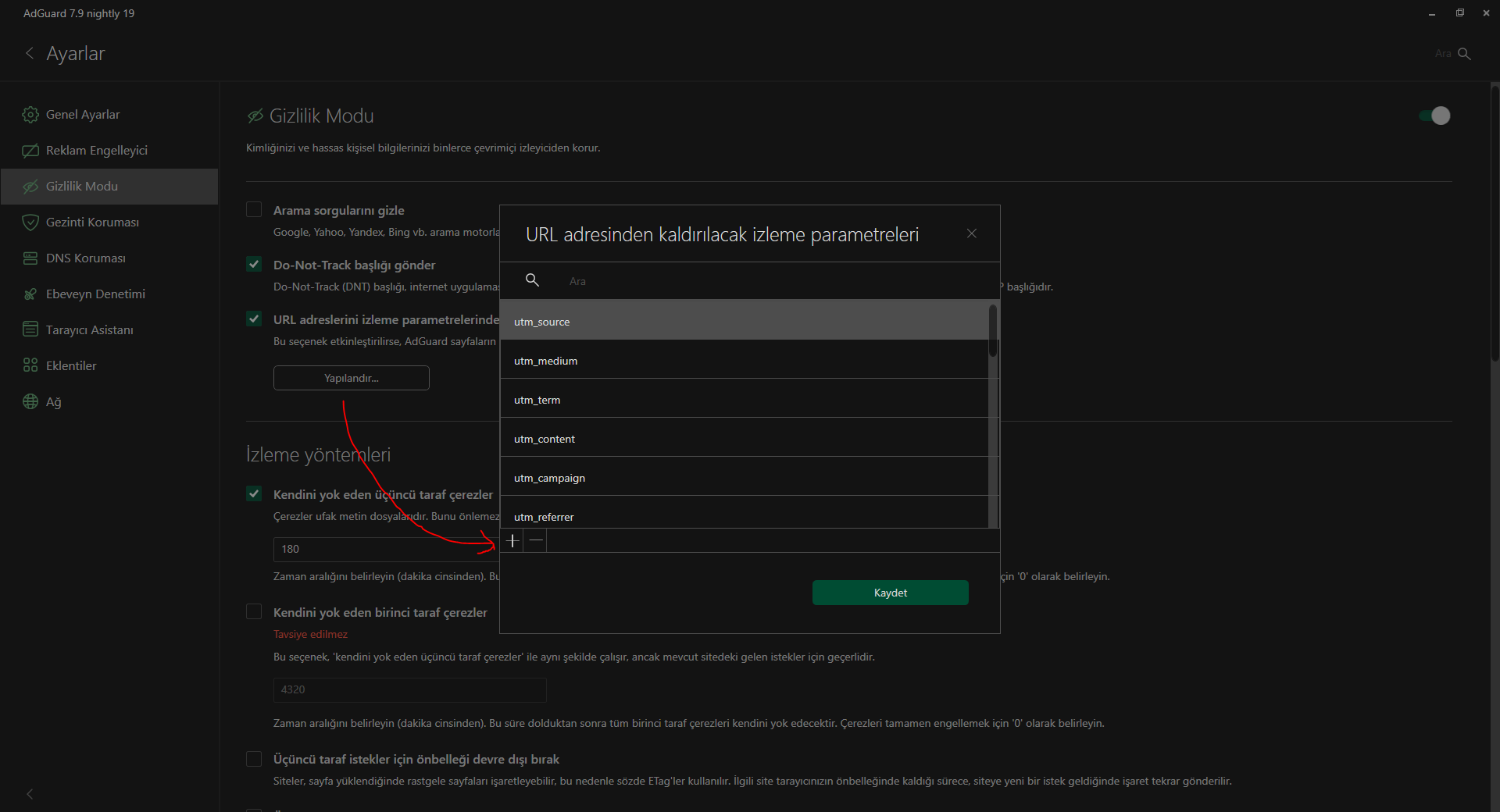Open Ebeveyn Denetimi section
The height and width of the screenshot is (812, 1500).
tap(109, 294)
